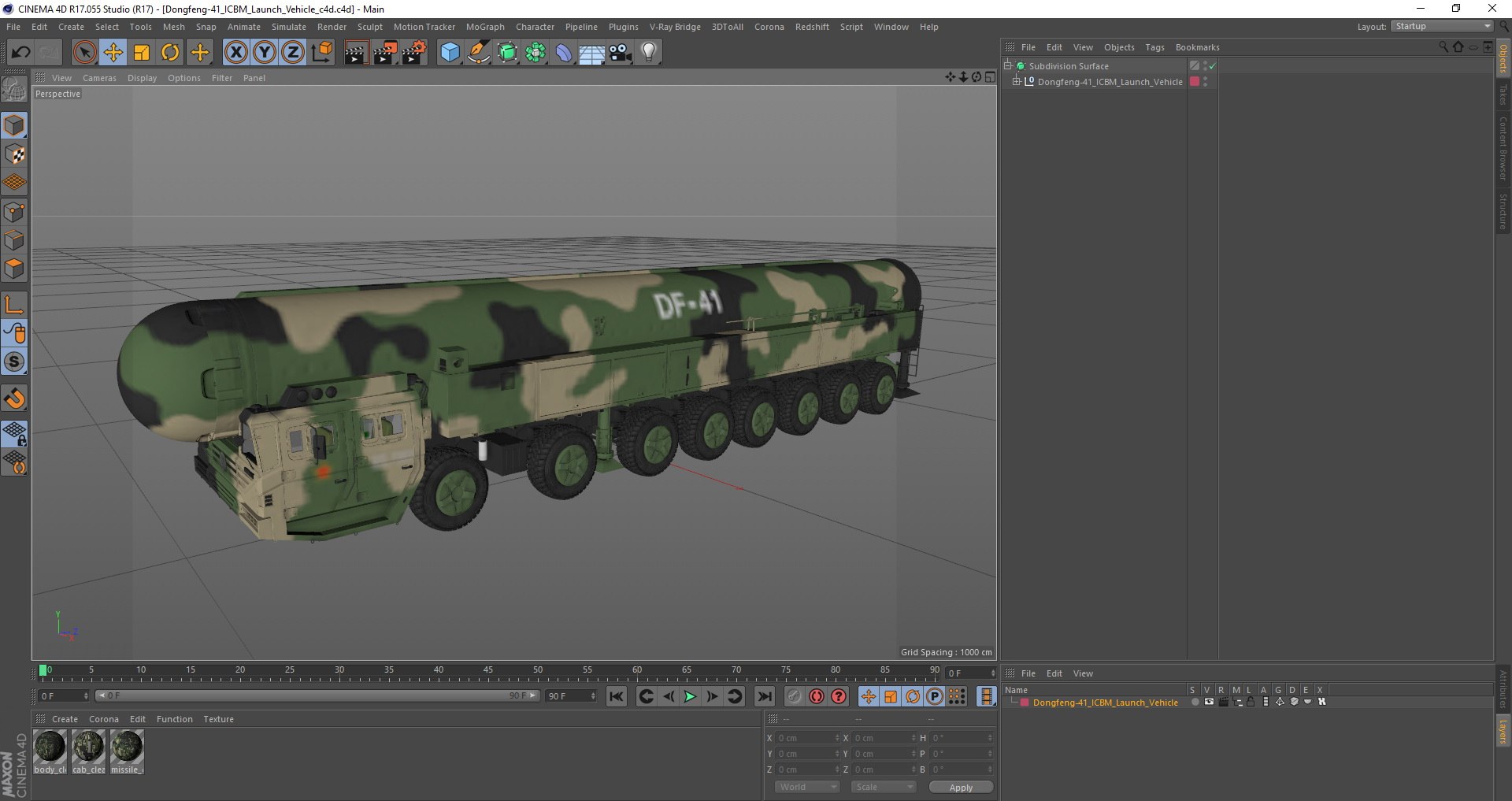
Task: Click the preview range slider bar
Action: (317, 696)
